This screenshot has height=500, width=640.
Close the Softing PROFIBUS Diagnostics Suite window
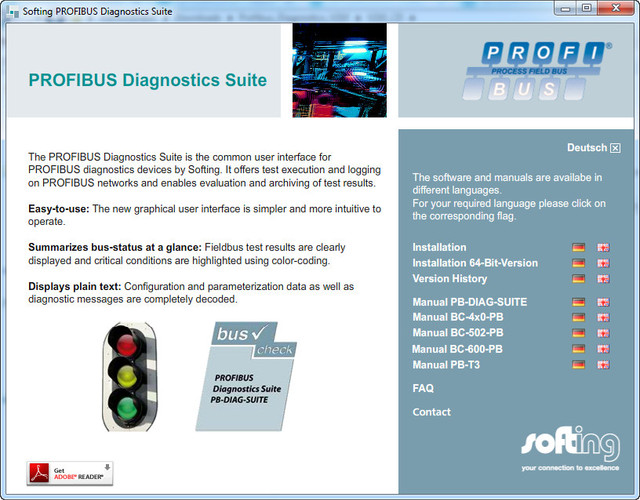(x=616, y=8)
